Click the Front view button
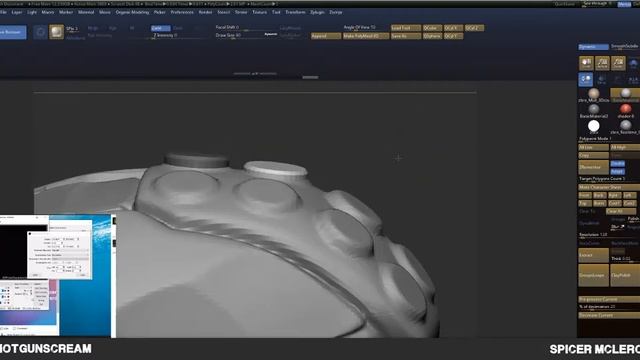This screenshot has width=640, height=360. [x=584, y=196]
